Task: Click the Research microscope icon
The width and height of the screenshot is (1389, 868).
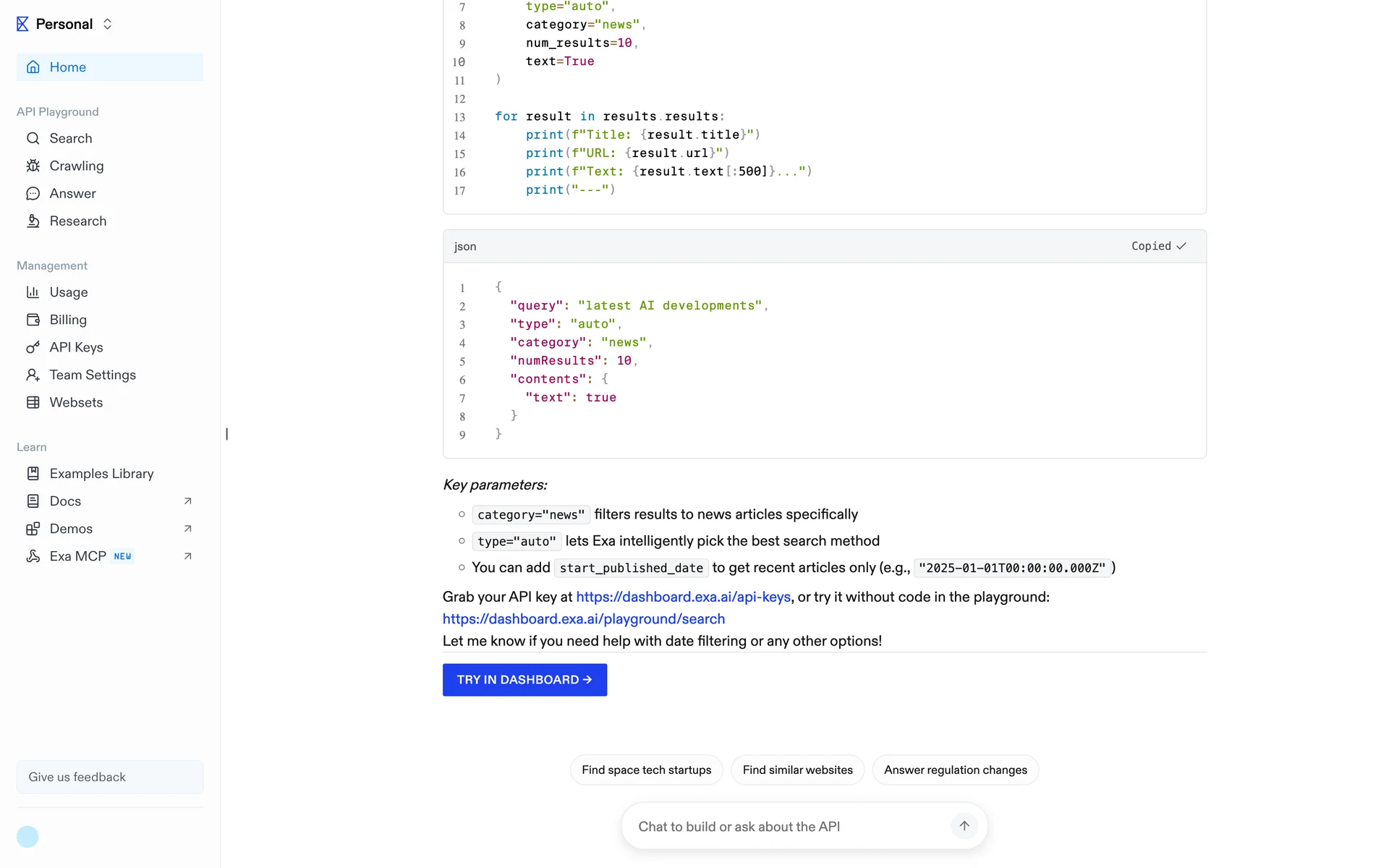Action: coord(33,221)
